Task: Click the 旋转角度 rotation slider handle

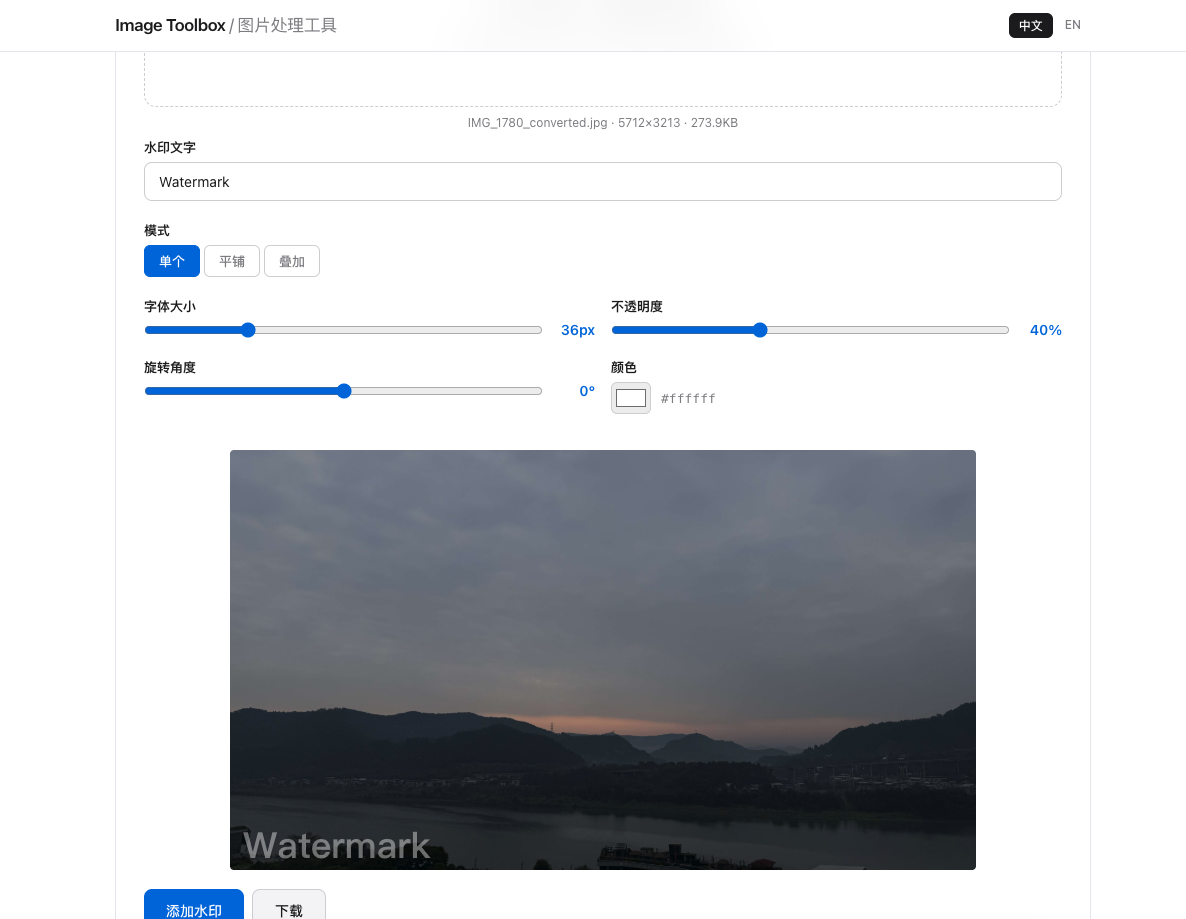Action: (x=344, y=391)
